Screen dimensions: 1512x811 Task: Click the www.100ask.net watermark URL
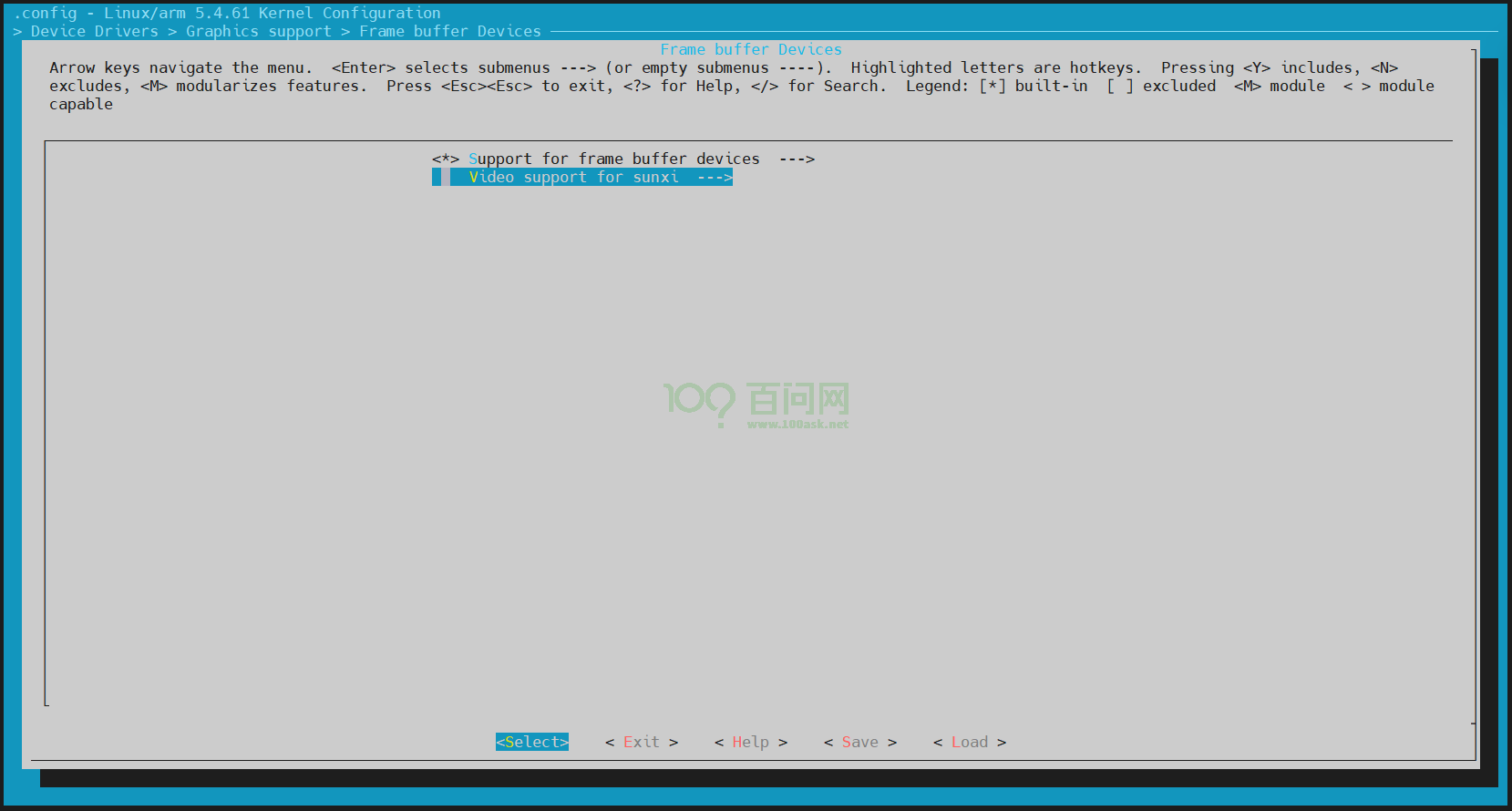[797, 424]
